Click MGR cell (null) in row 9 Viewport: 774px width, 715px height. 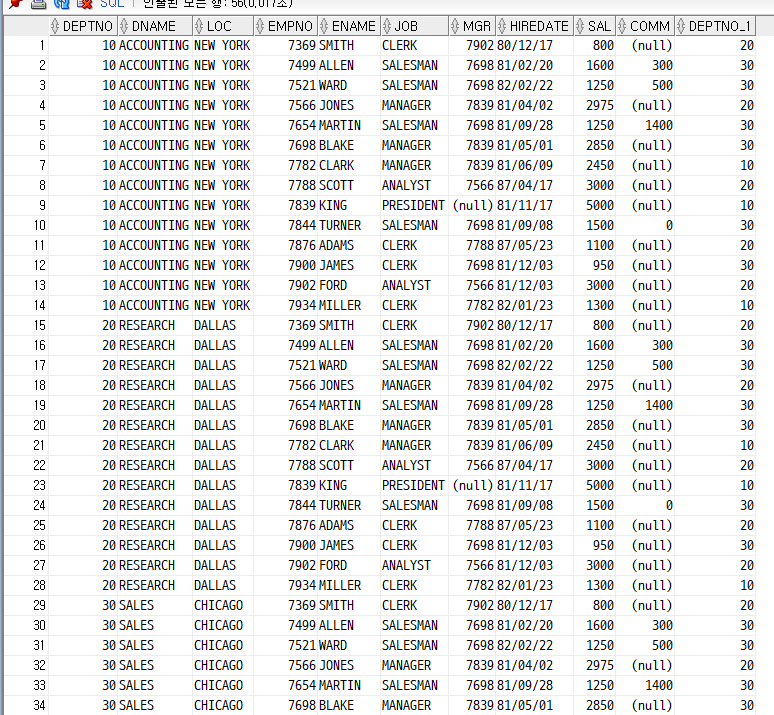[x=472, y=205]
